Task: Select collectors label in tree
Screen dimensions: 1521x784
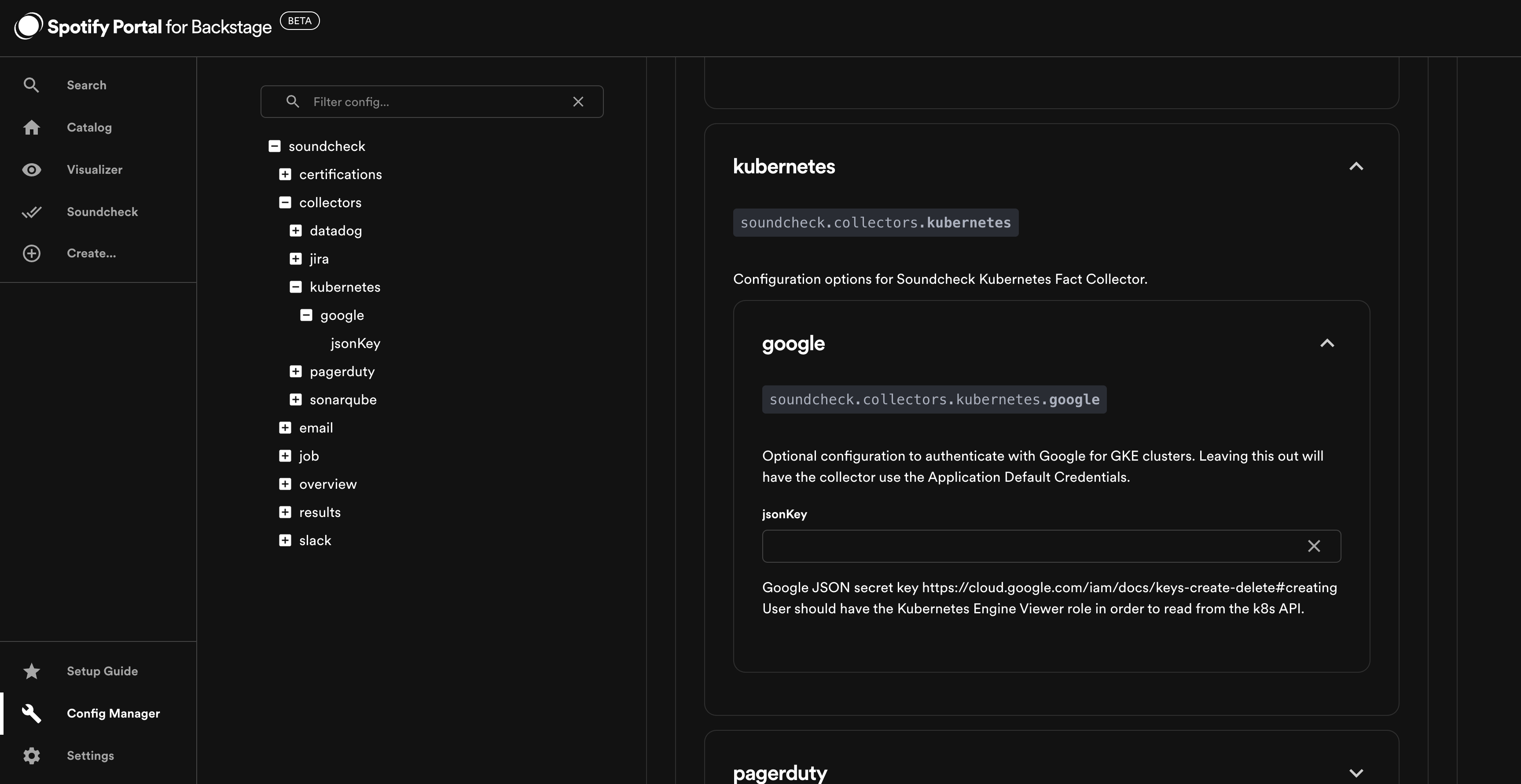Action: pos(330,202)
